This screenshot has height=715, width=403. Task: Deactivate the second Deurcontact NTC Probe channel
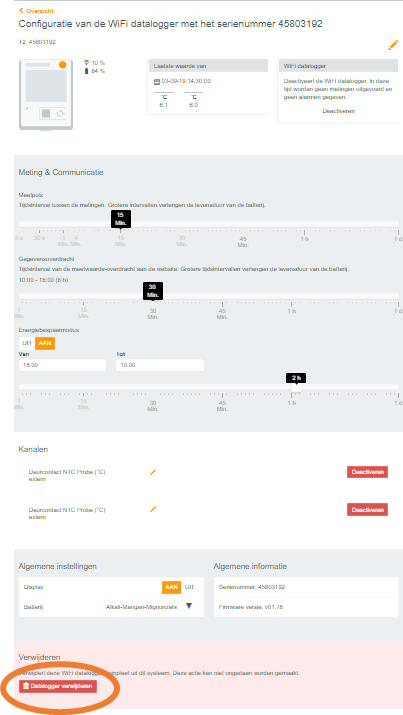367,509
